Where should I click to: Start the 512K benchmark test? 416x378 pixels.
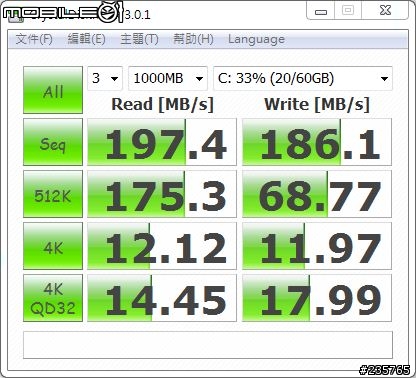point(53,194)
